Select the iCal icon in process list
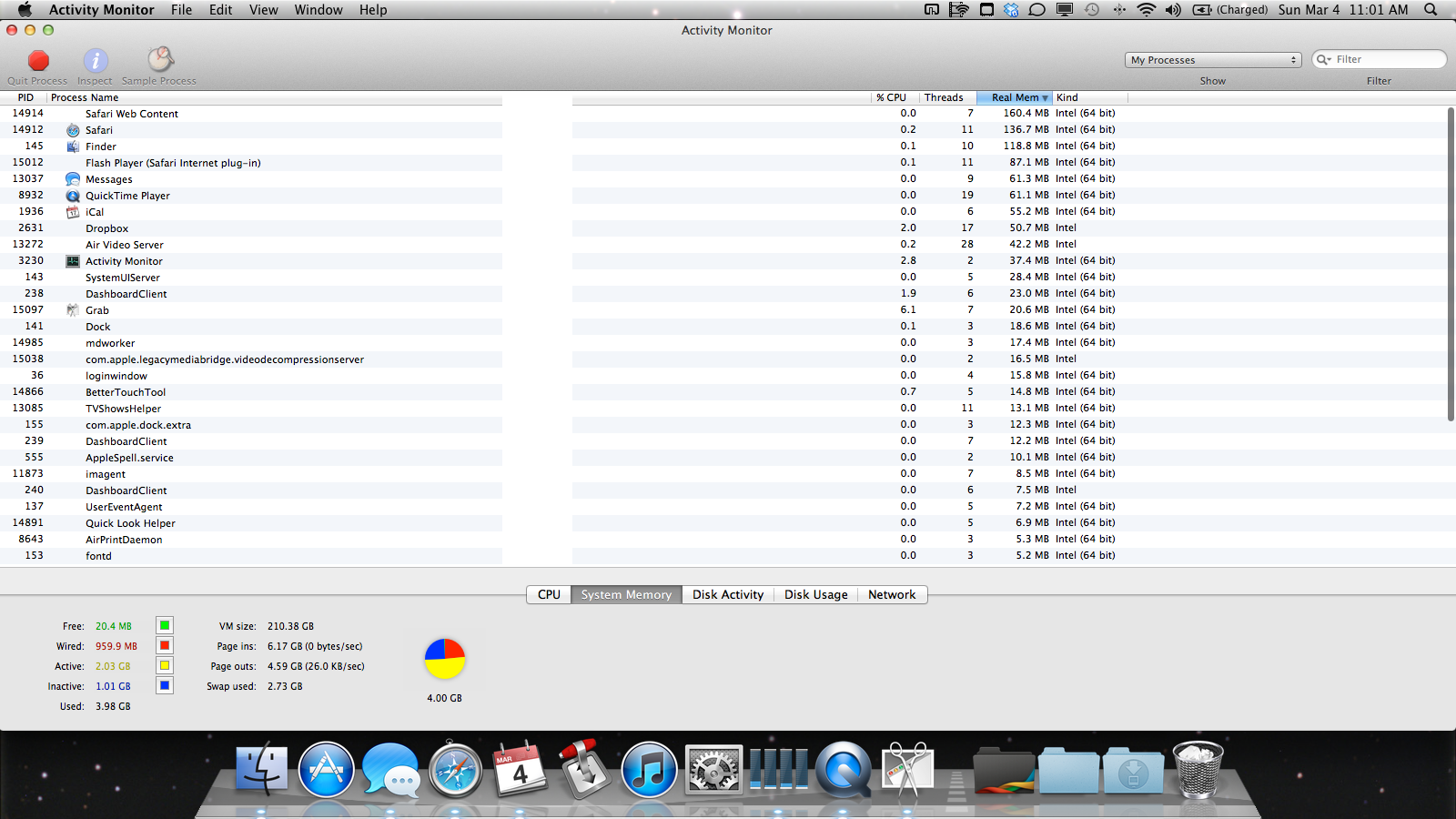 73,212
